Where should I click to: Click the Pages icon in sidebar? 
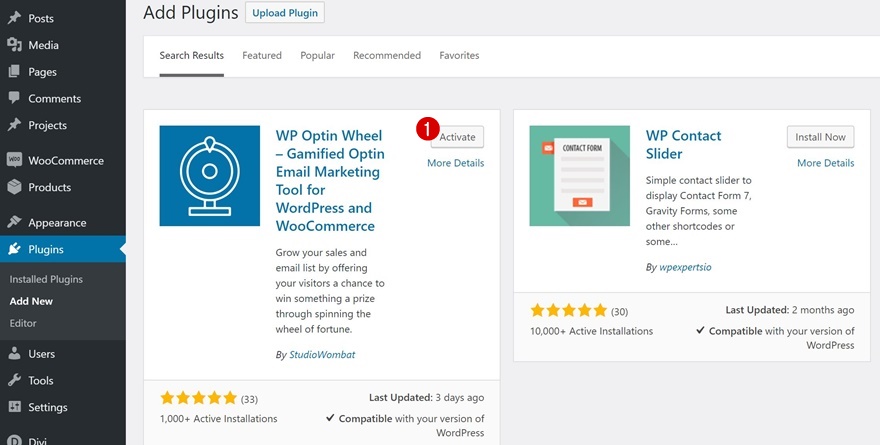14,72
